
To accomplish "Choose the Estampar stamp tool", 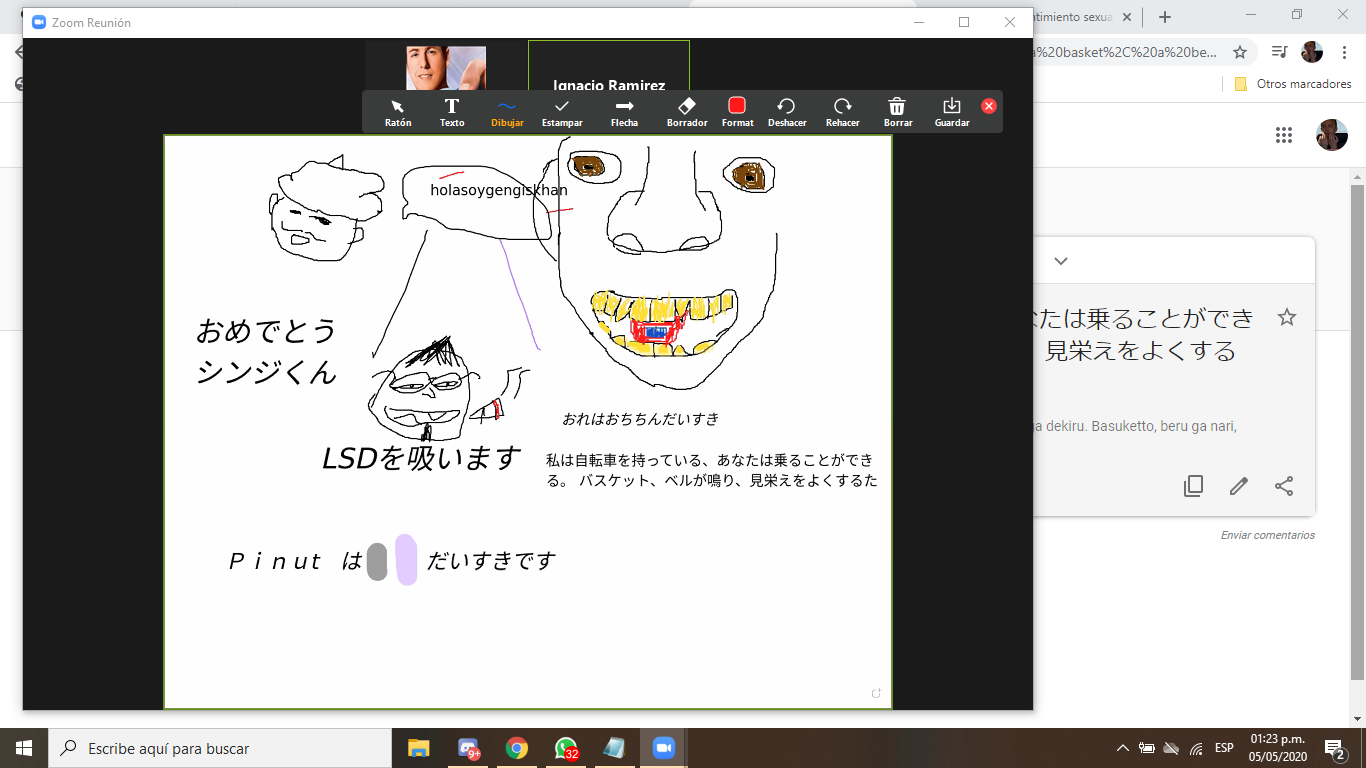I will [x=562, y=111].
